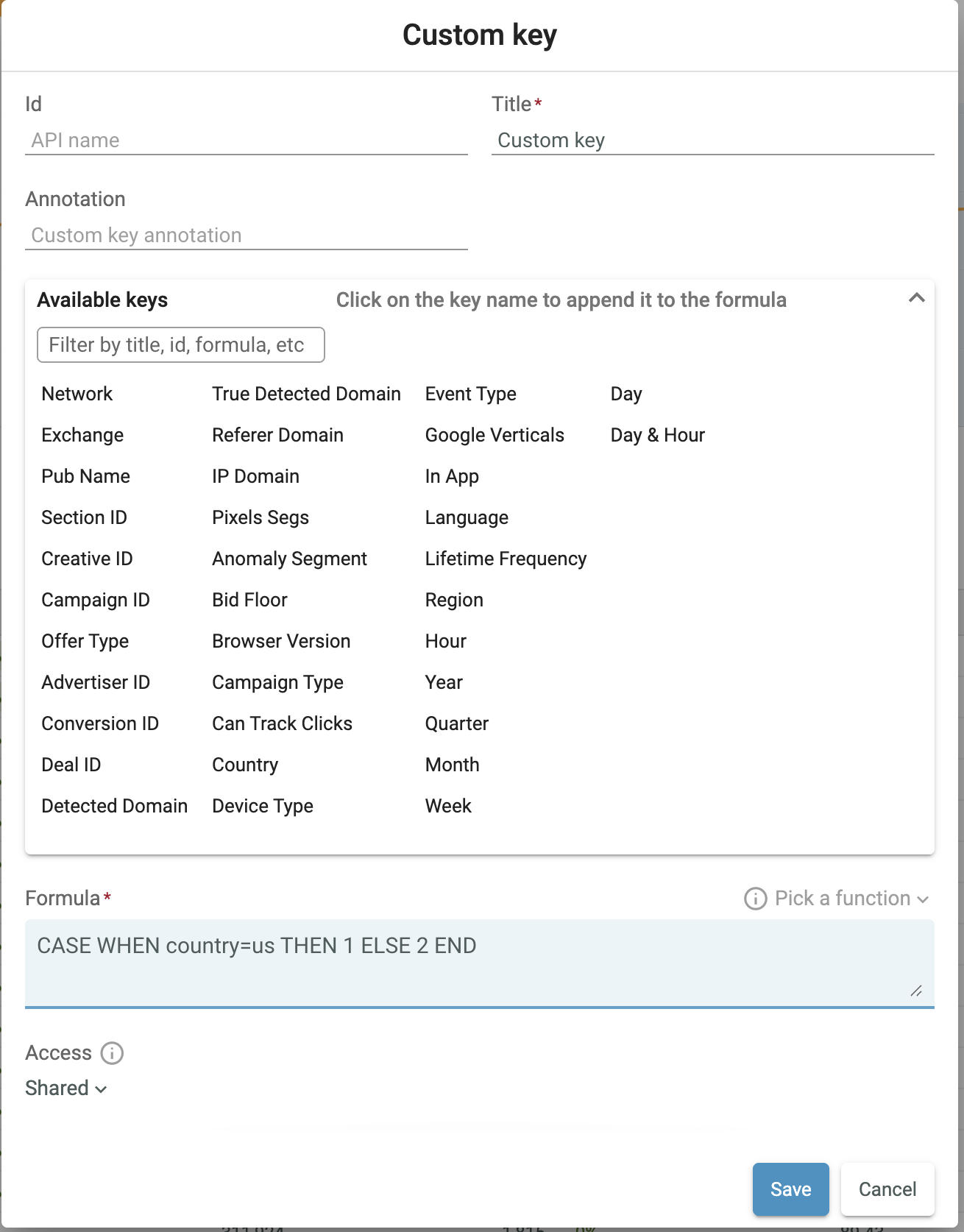Focus the Available keys filter box
Viewport: 964px width, 1232px height.
pyautogui.click(x=180, y=345)
